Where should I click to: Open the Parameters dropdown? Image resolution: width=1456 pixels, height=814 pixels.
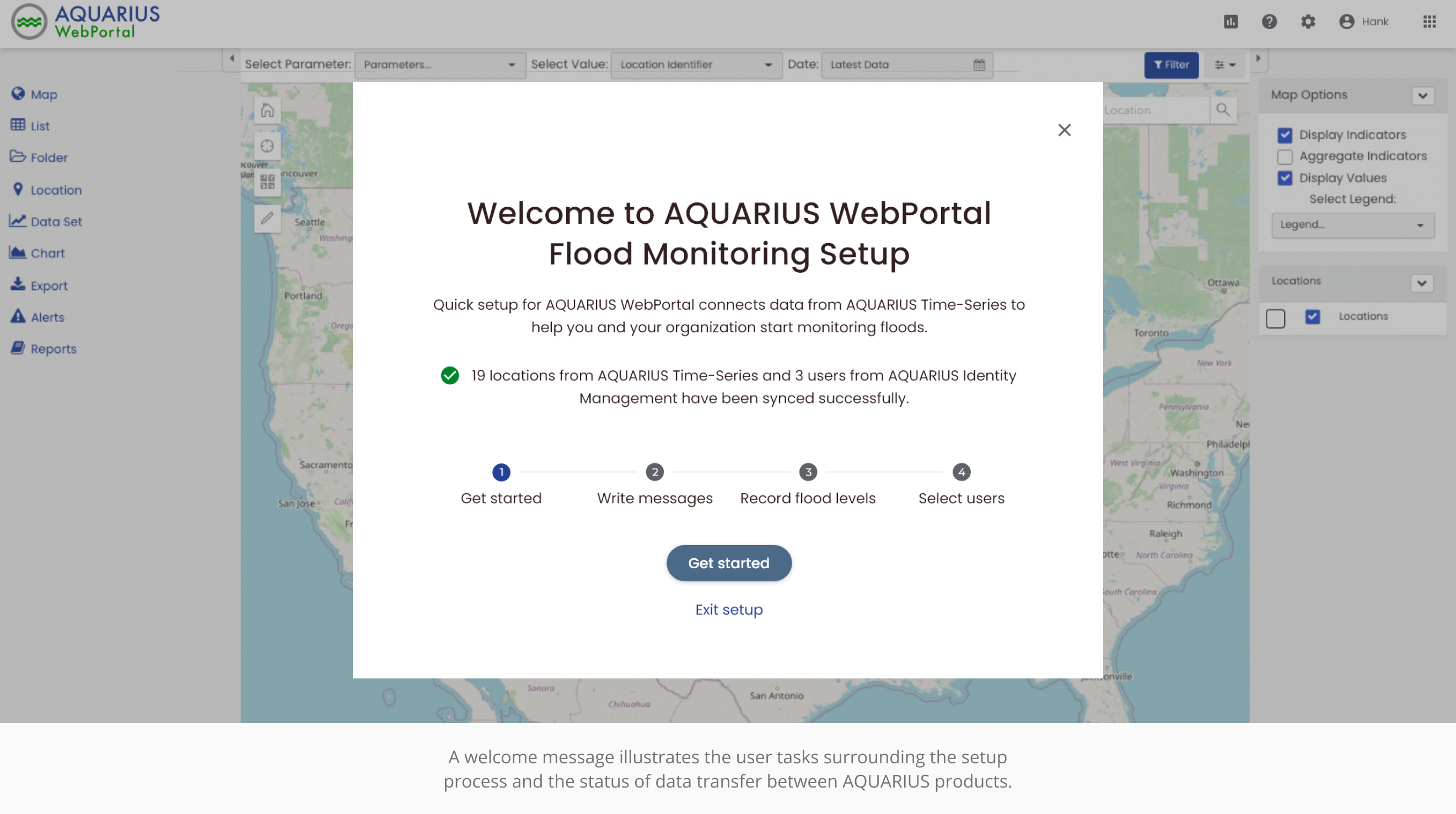439,65
